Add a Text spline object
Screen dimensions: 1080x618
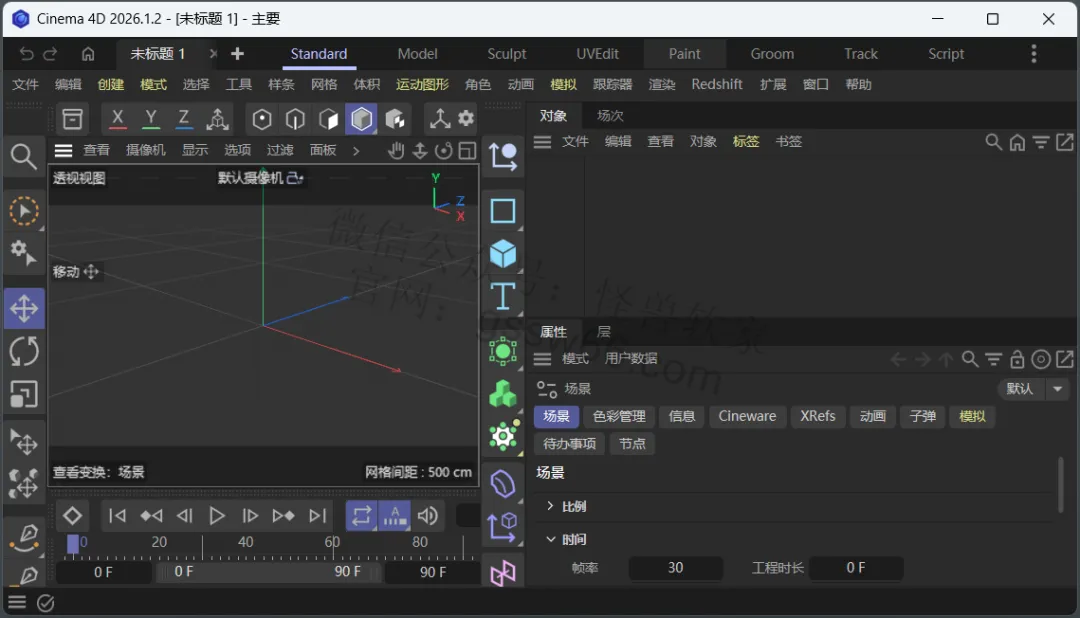[x=503, y=297]
